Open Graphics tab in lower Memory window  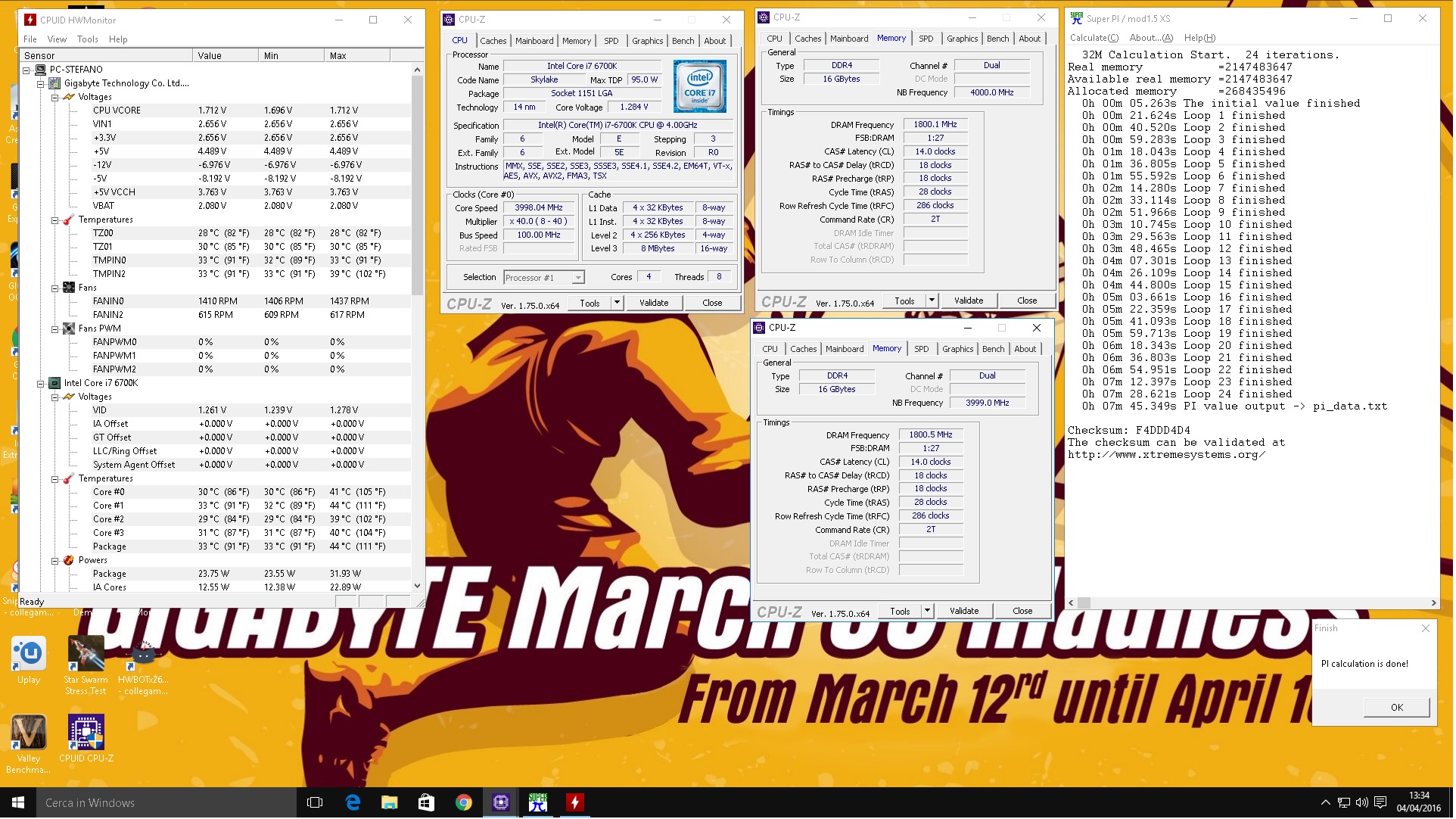pos(957,349)
